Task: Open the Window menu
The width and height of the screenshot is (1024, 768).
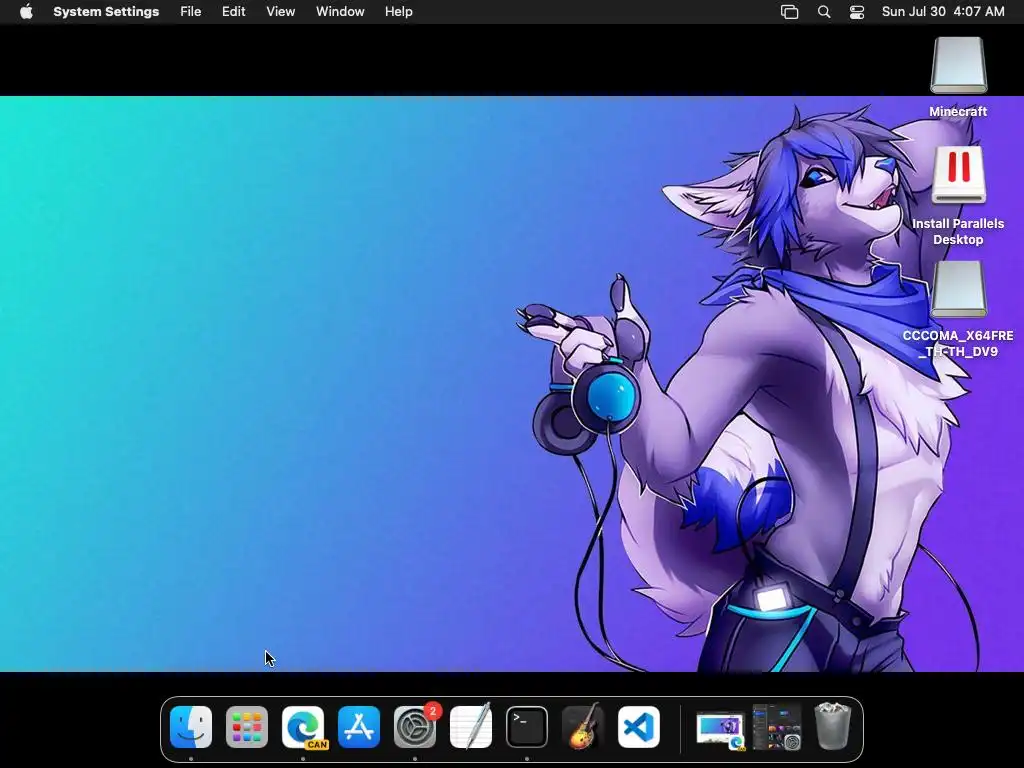Action: click(x=340, y=12)
